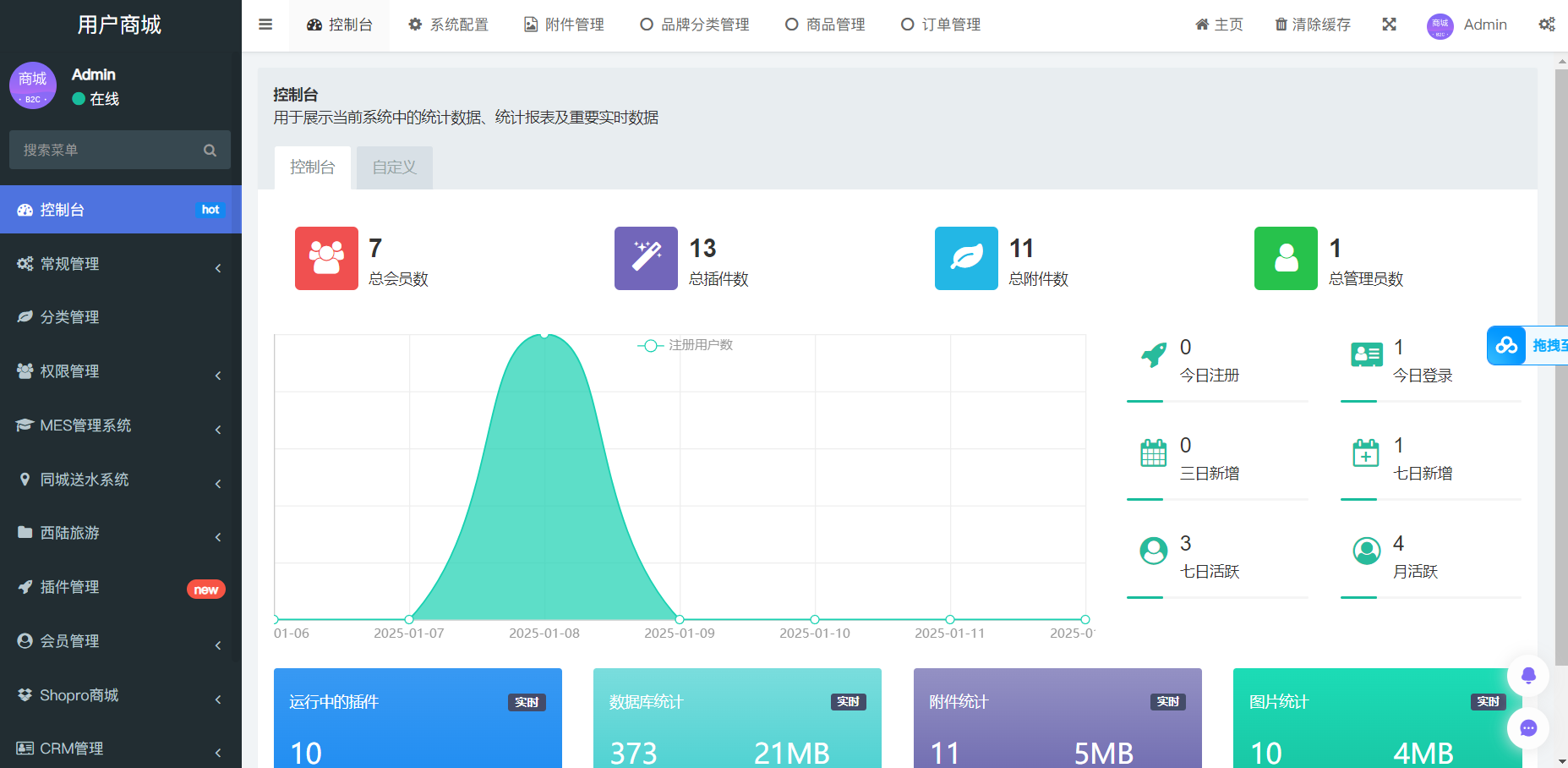Click the settings gear in top-right corner
The width and height of the screenshot is (1568, 768).
coord(1548,25)
